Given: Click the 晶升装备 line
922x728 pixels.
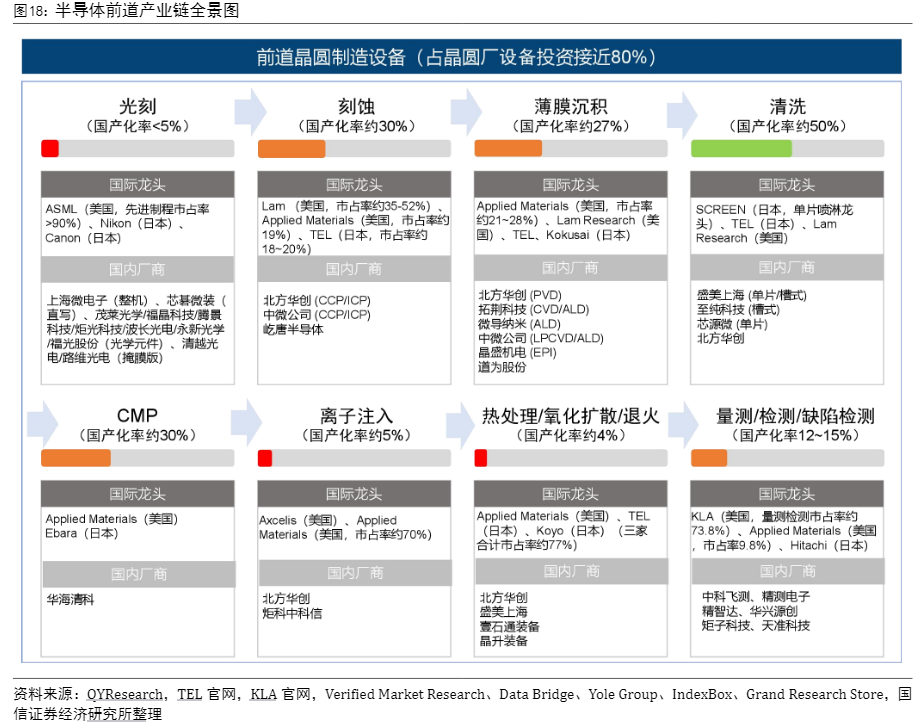Looking at the screenshot, I should [x=504, y=641].
